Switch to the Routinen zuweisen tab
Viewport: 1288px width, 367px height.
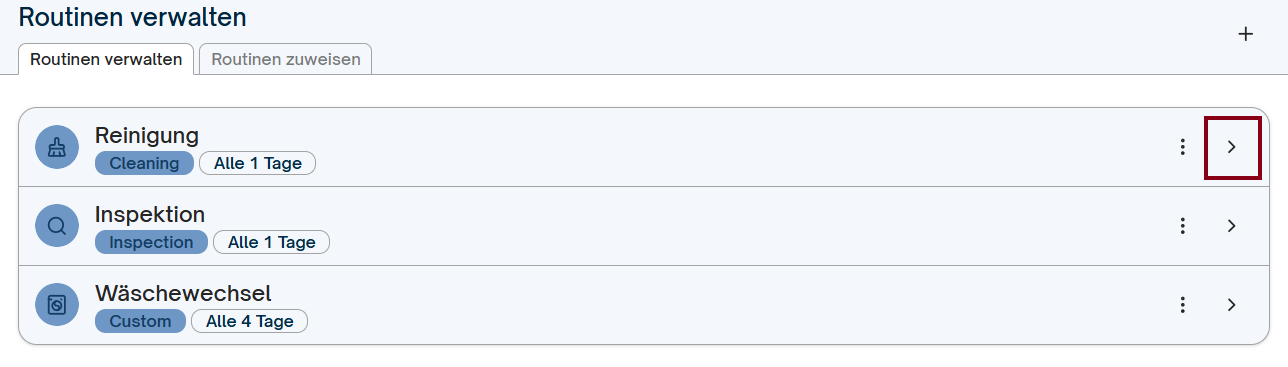286,59
